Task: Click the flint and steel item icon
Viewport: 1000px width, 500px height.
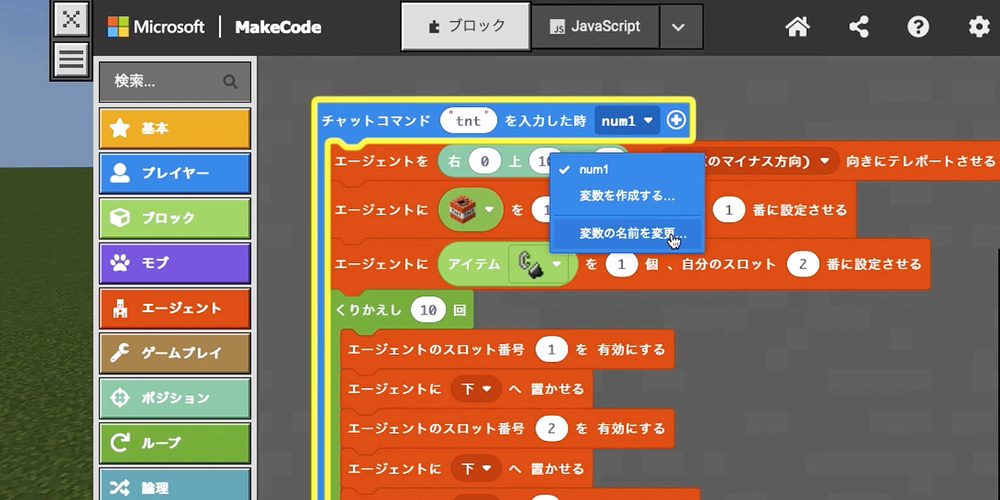Action: pyautogui.click(x=529, y=263)
